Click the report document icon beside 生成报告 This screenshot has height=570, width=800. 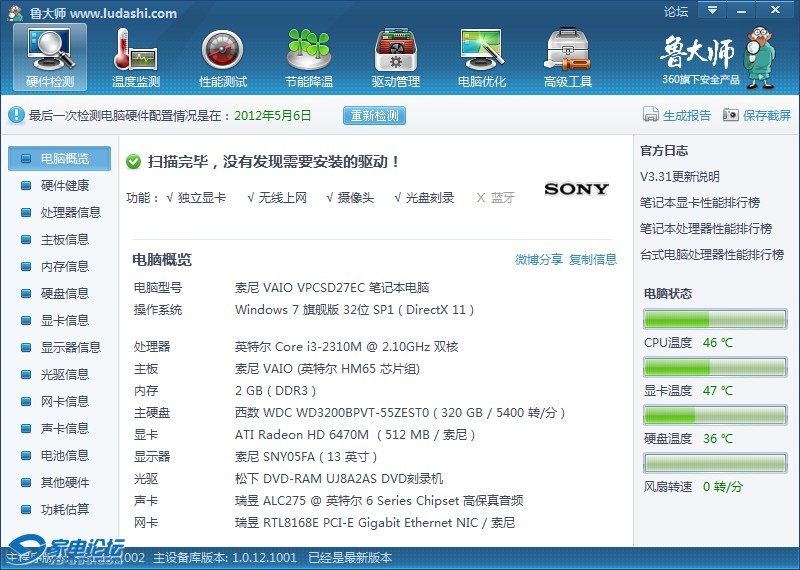pos(651,115)
